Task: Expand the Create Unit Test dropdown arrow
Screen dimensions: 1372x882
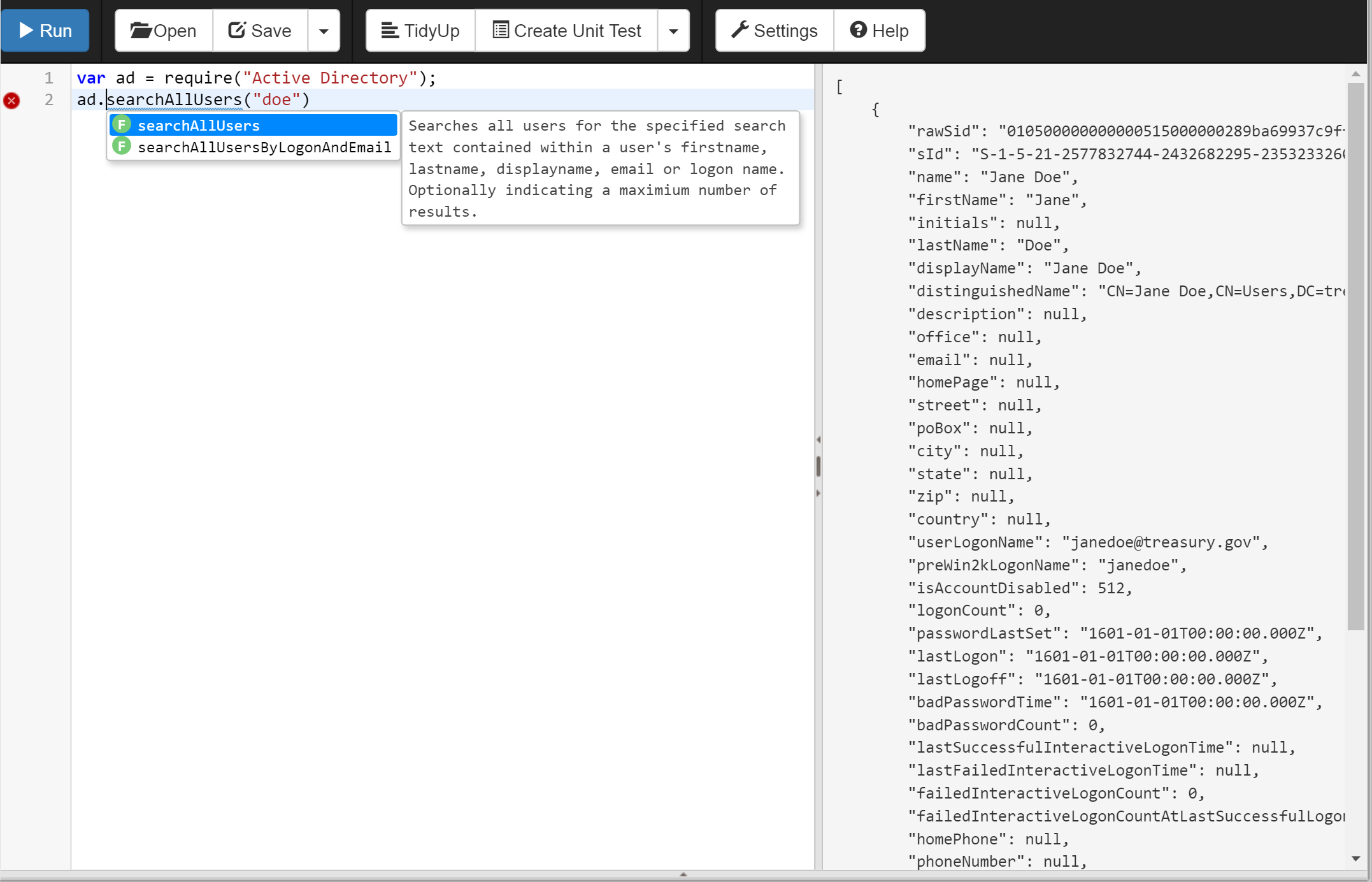Action: pyautogui.click(x=676, y=30)
